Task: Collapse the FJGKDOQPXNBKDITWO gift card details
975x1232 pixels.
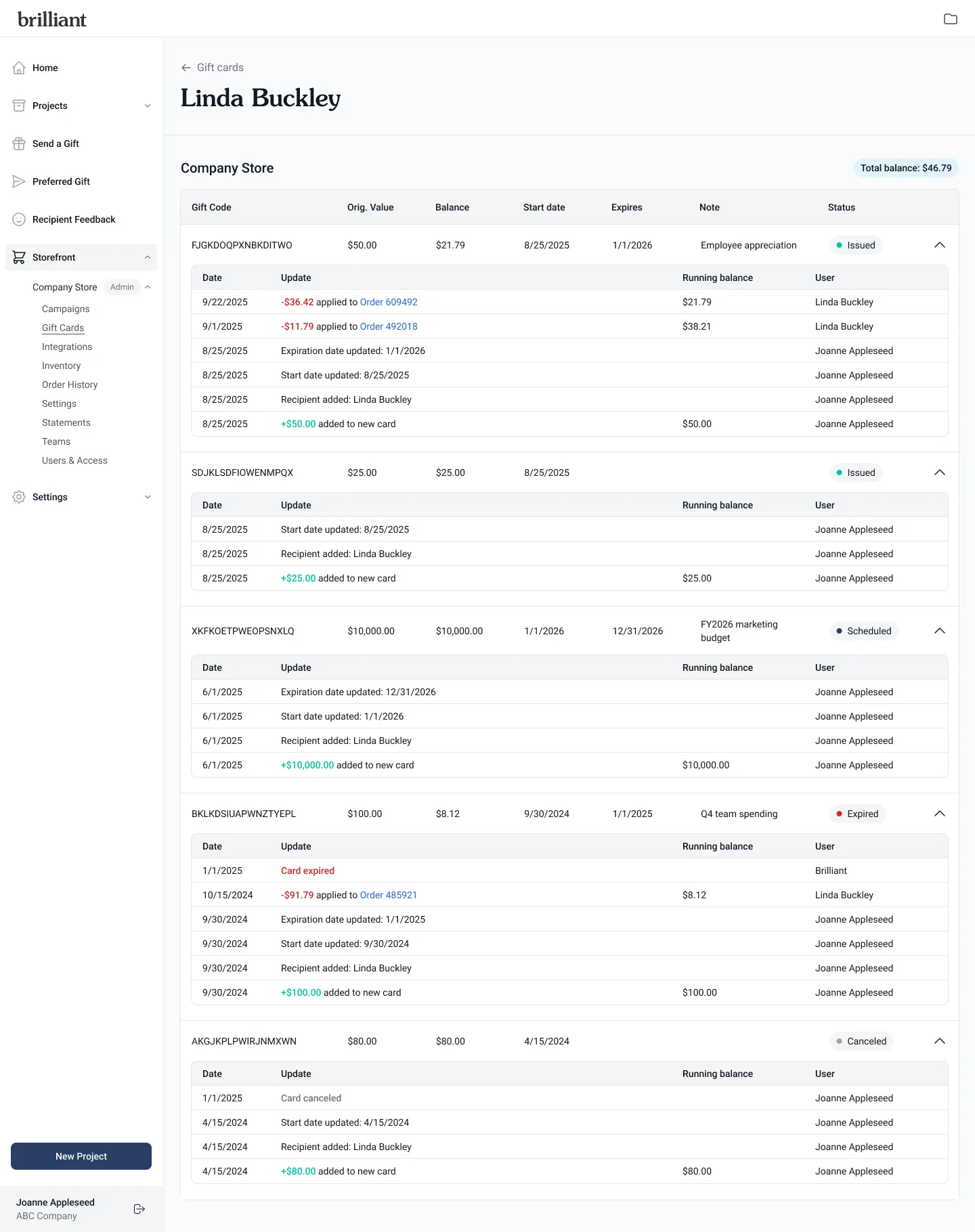Action: click(939, 245)
